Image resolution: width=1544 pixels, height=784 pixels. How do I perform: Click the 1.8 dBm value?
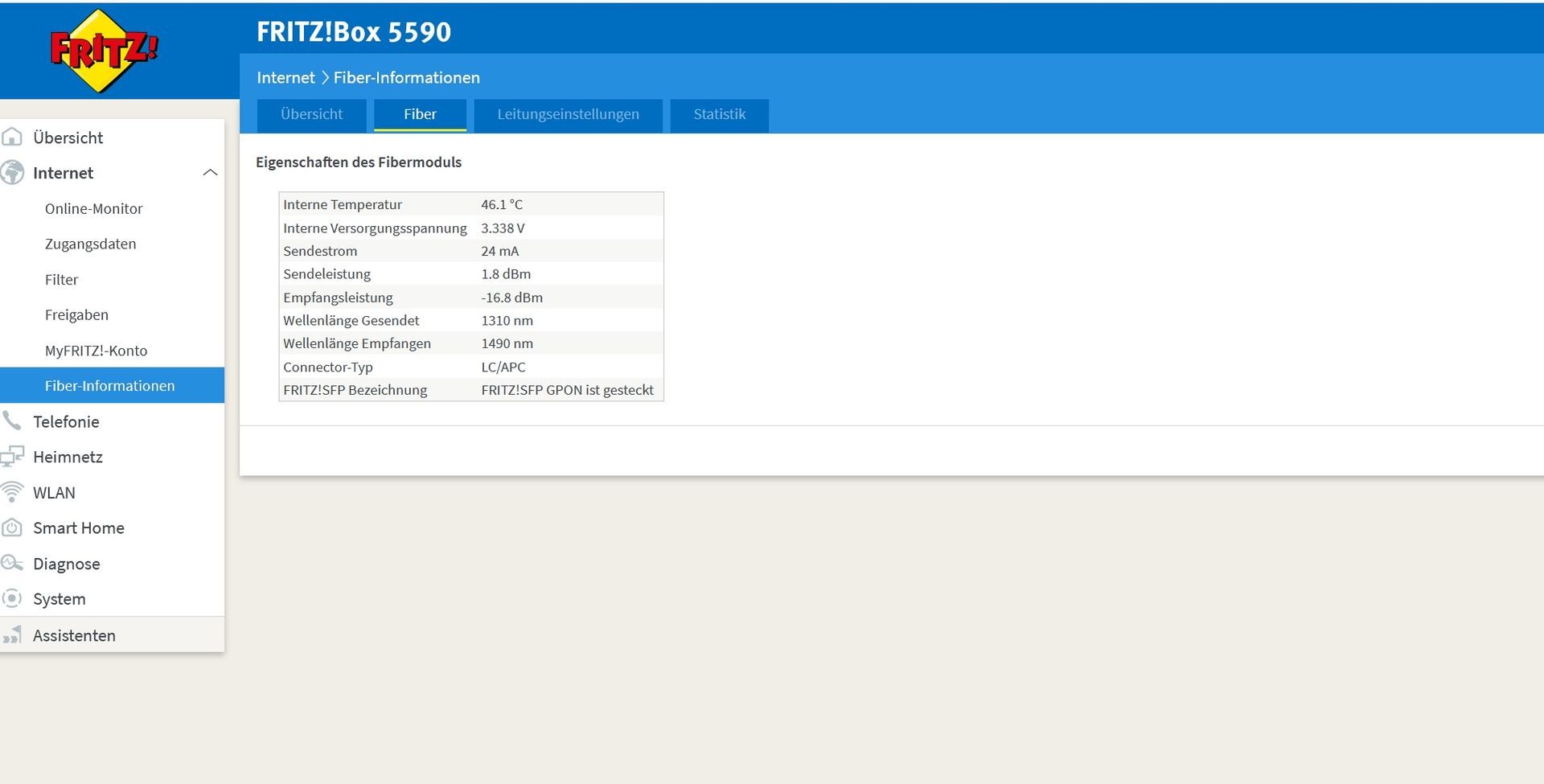click(506, 274)
